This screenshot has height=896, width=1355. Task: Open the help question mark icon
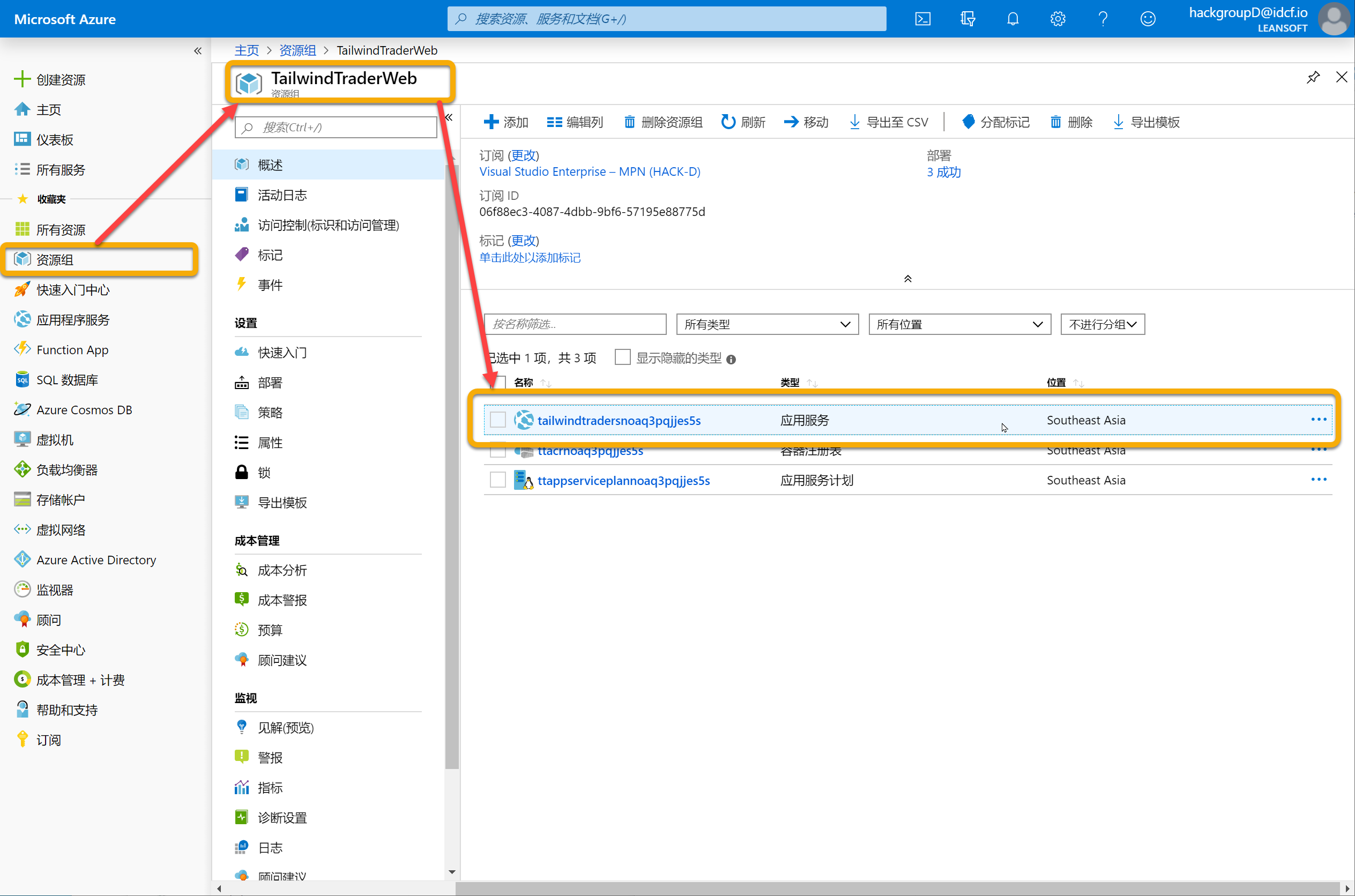tap(1103, 19)
